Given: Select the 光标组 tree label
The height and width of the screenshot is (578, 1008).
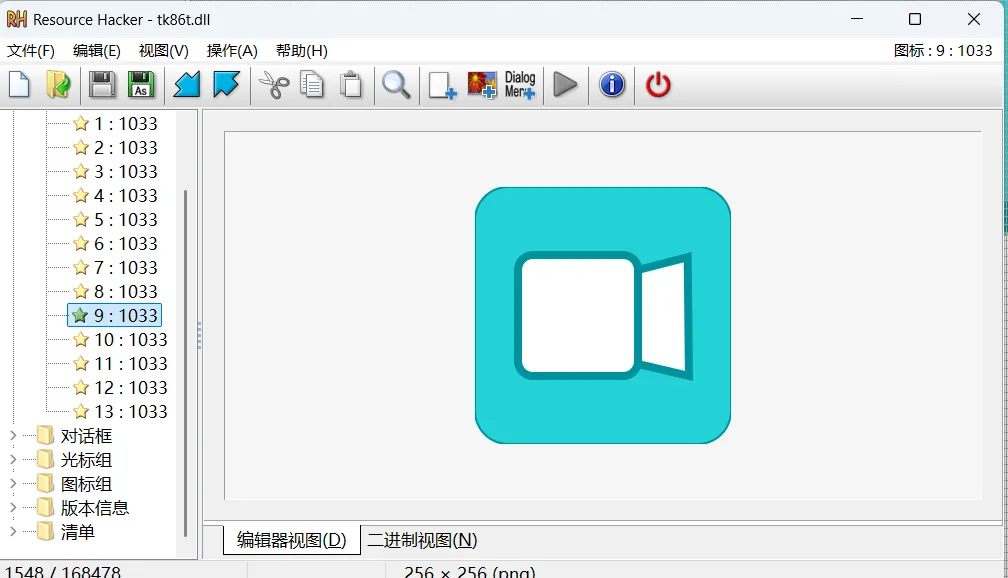Looking at the screenshot, I should [x=86, y=460].
